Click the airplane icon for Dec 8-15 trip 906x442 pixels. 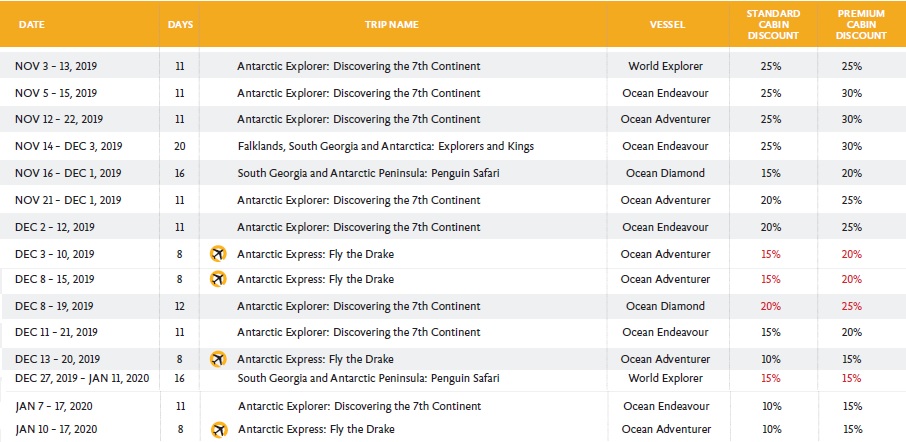(x=218, y=279)
